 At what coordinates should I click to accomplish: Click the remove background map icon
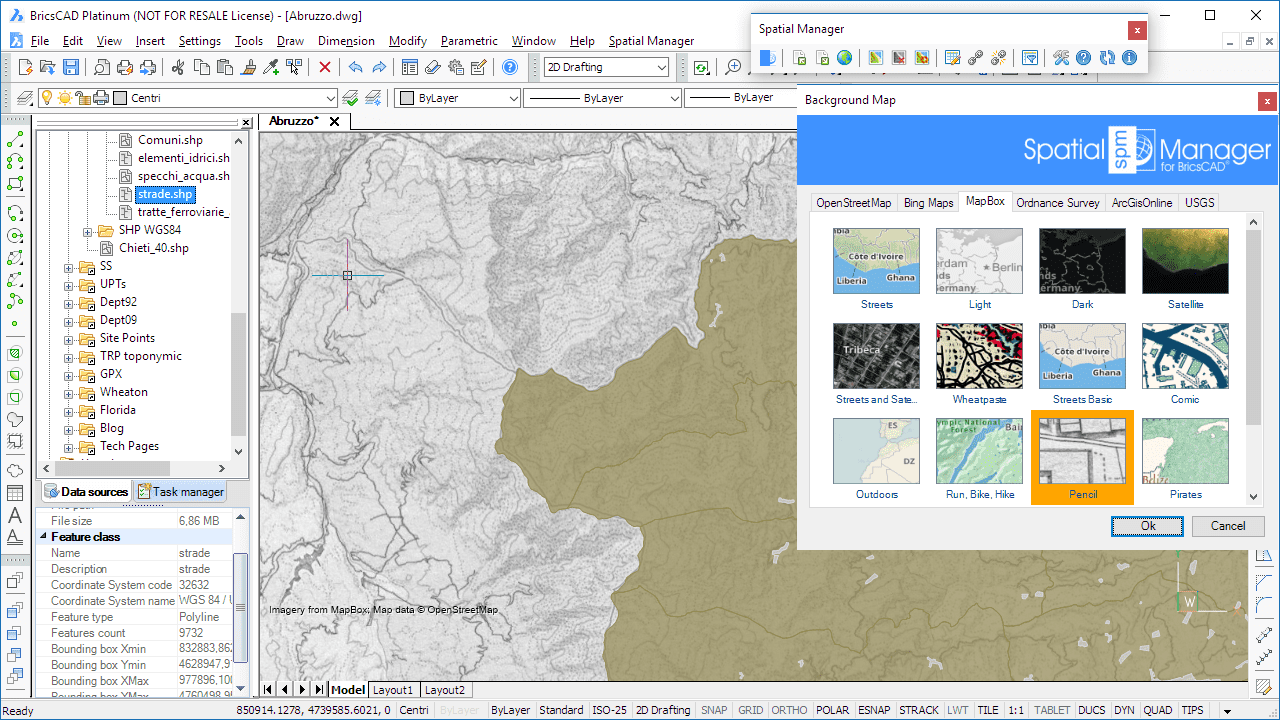click(x=898, y=58)
